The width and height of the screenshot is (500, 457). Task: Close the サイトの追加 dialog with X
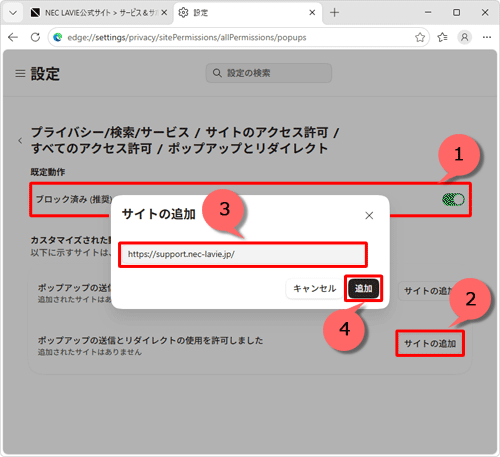coord(369,216)
